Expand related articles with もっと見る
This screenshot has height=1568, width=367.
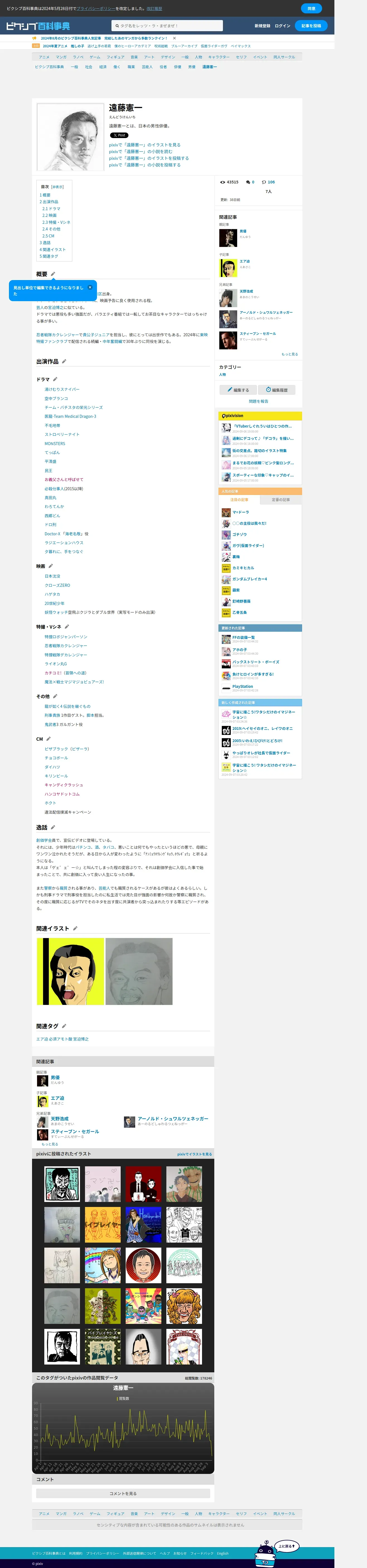(x=290, y=354)
